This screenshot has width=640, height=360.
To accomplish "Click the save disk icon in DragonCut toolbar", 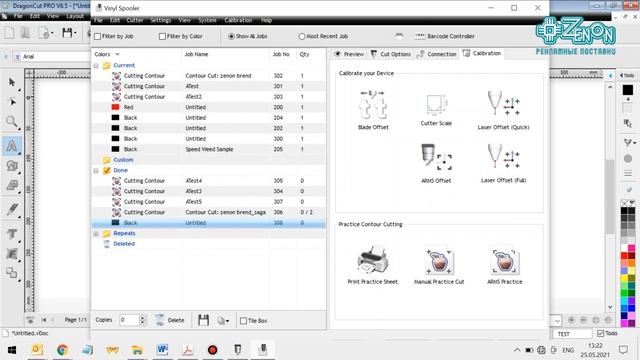I will click(67, 33).
